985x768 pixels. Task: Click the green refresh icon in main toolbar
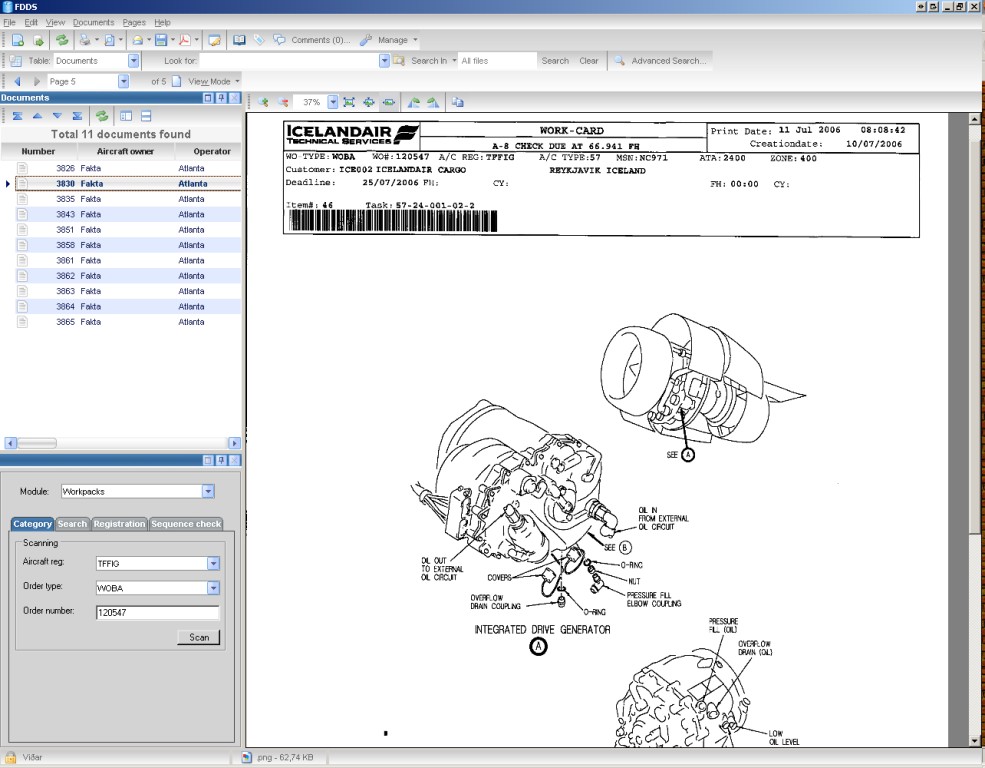tap(62, 40)
